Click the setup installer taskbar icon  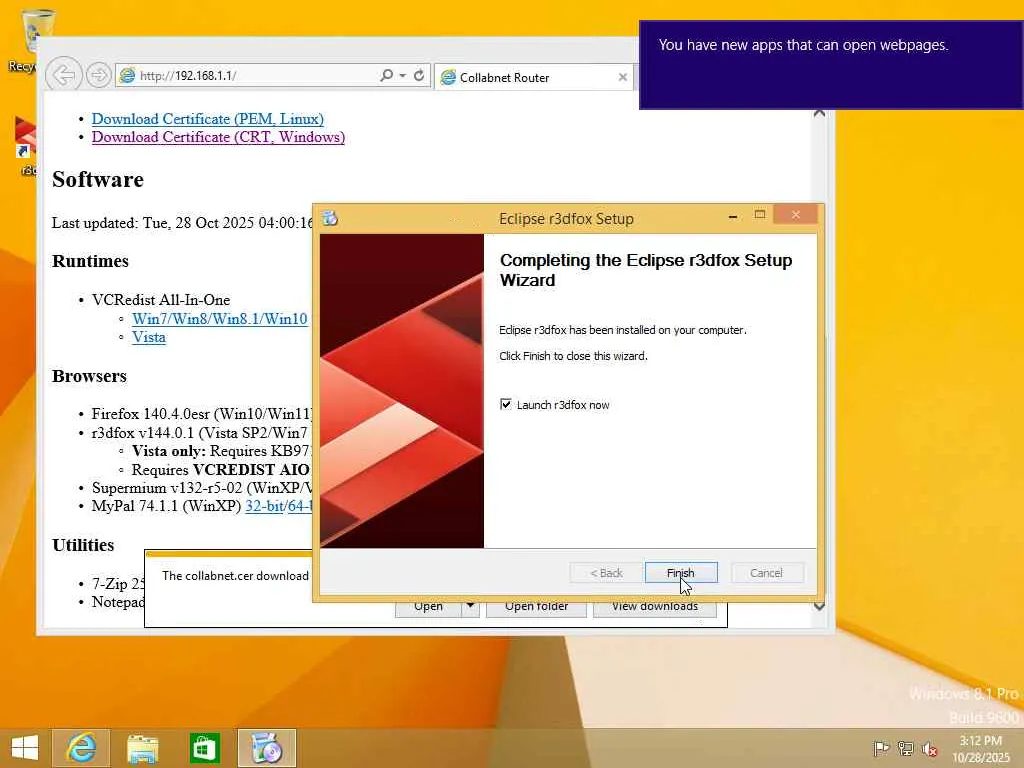(266, 748)
